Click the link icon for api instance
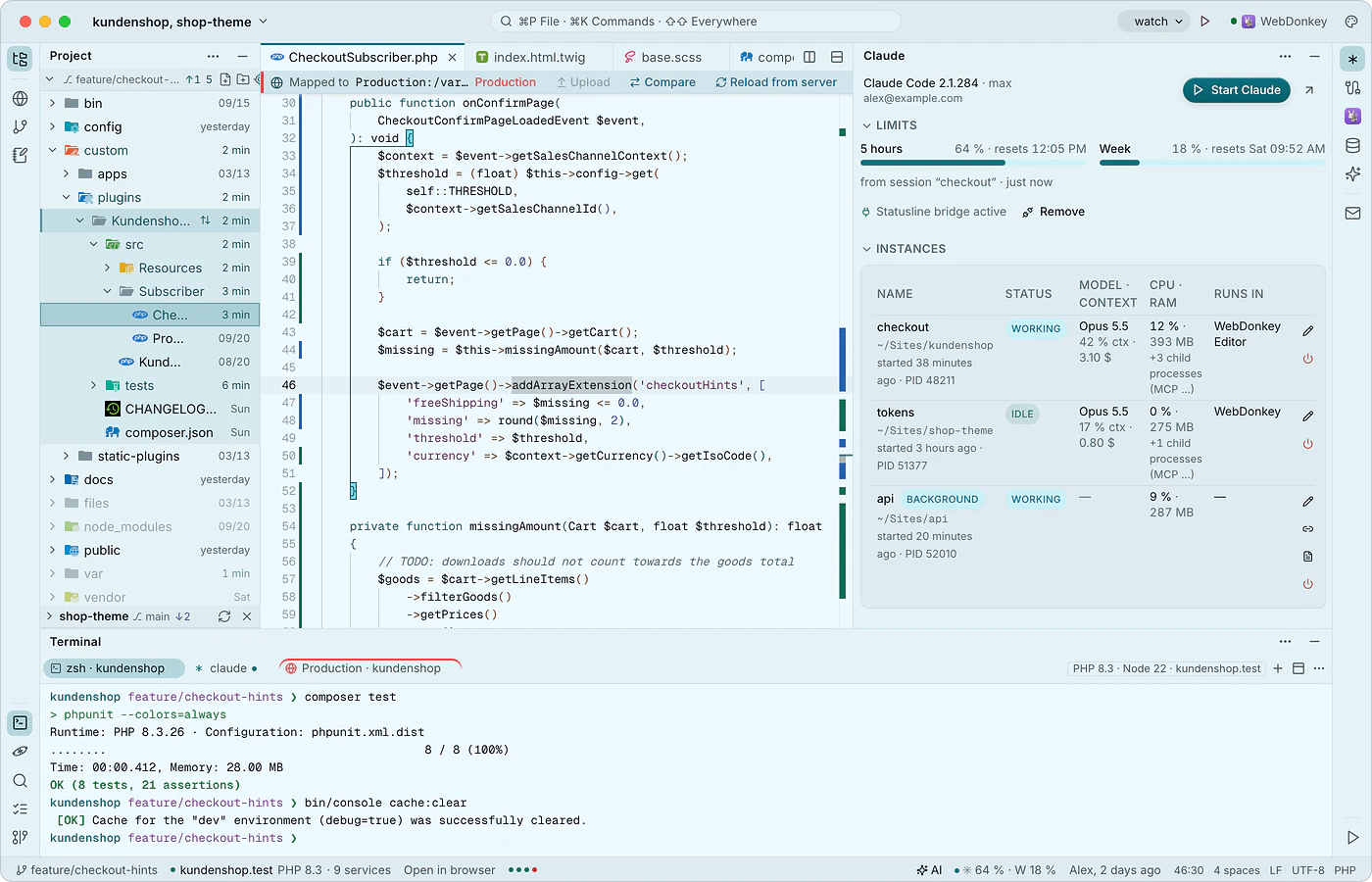 [1307, 528]
